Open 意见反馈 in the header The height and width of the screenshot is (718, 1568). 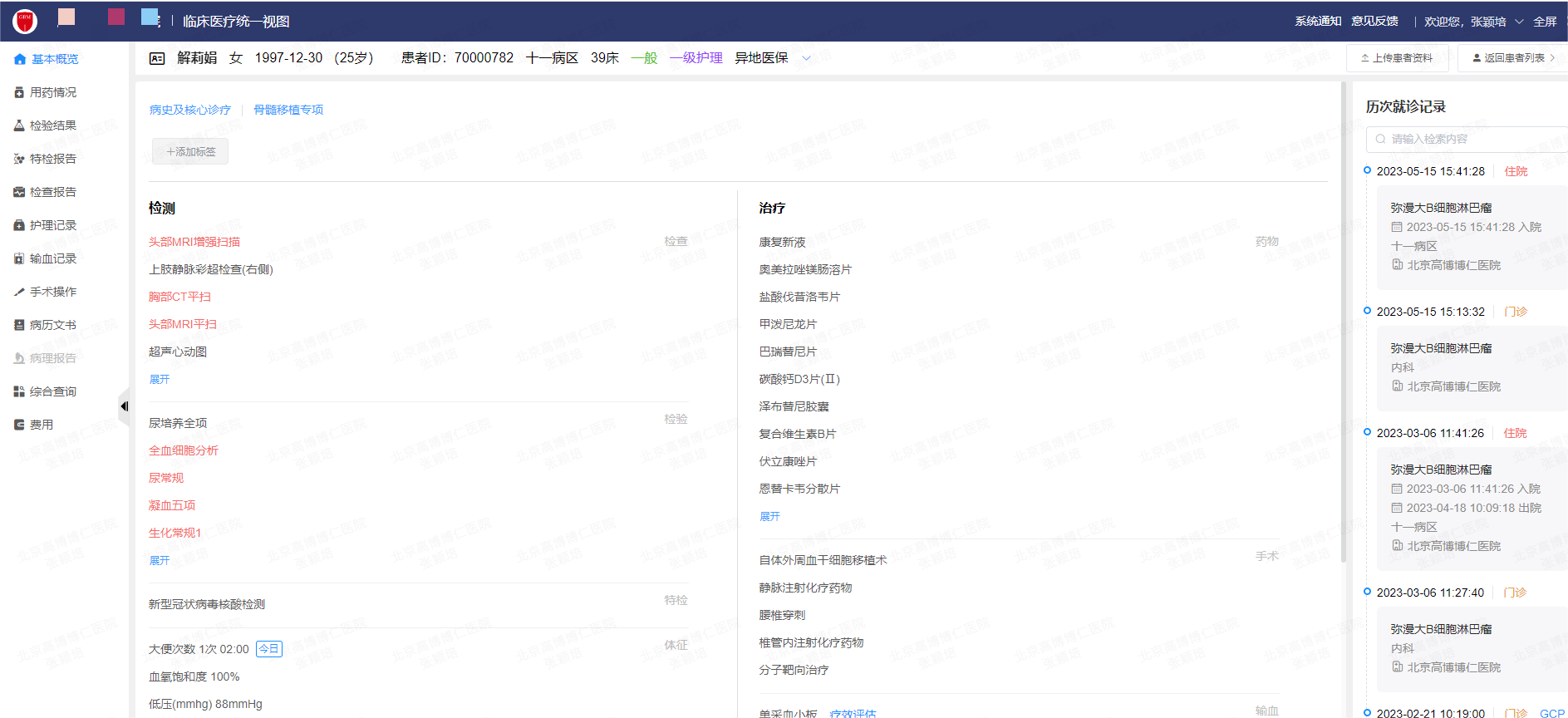click(1374, 22)
